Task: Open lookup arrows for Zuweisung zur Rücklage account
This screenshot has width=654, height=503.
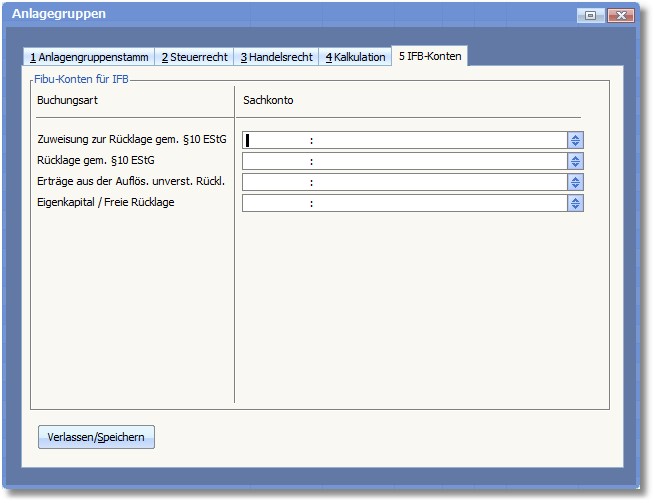Action: tap(575, 140)
